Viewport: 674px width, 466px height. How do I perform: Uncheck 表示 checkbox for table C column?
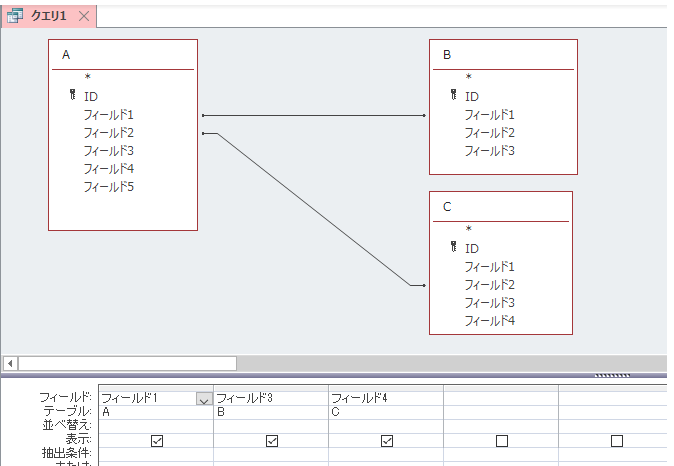pos(387,441)
